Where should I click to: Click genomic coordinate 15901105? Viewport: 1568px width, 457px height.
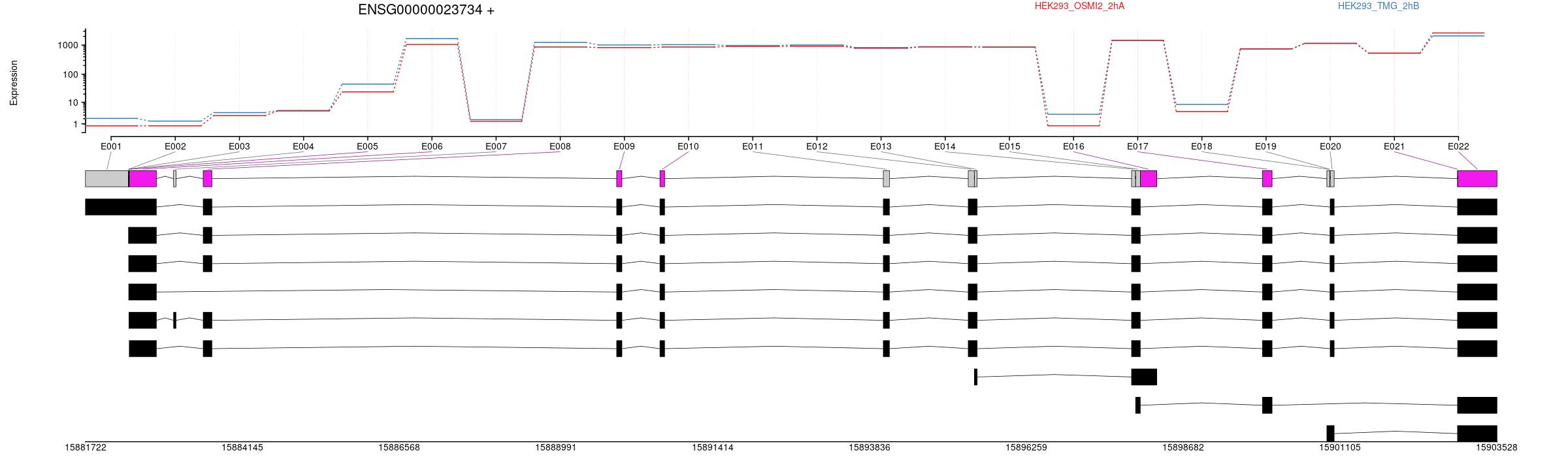(x=1340, y=448)
